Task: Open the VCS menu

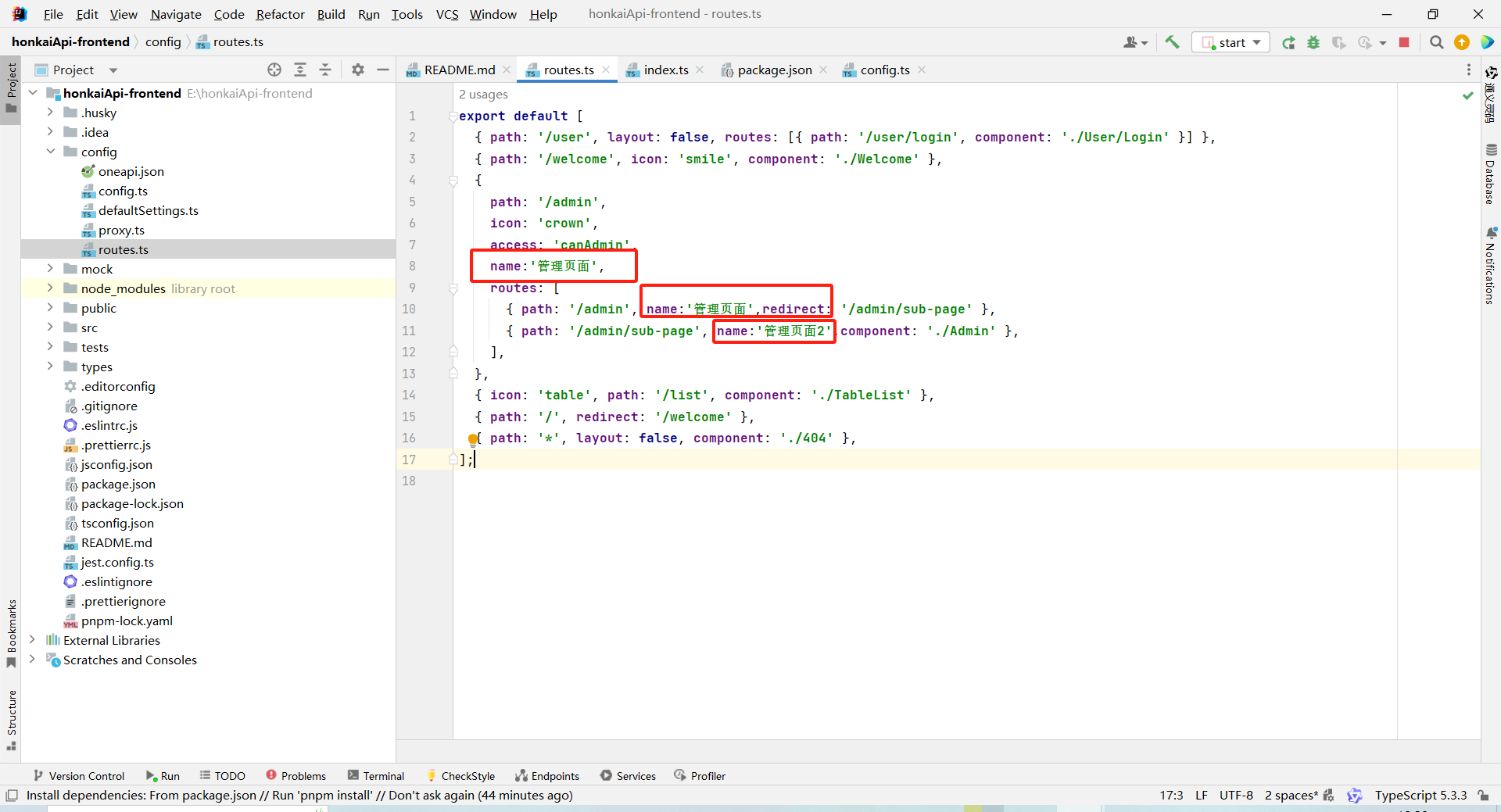Action: [447, 14]
